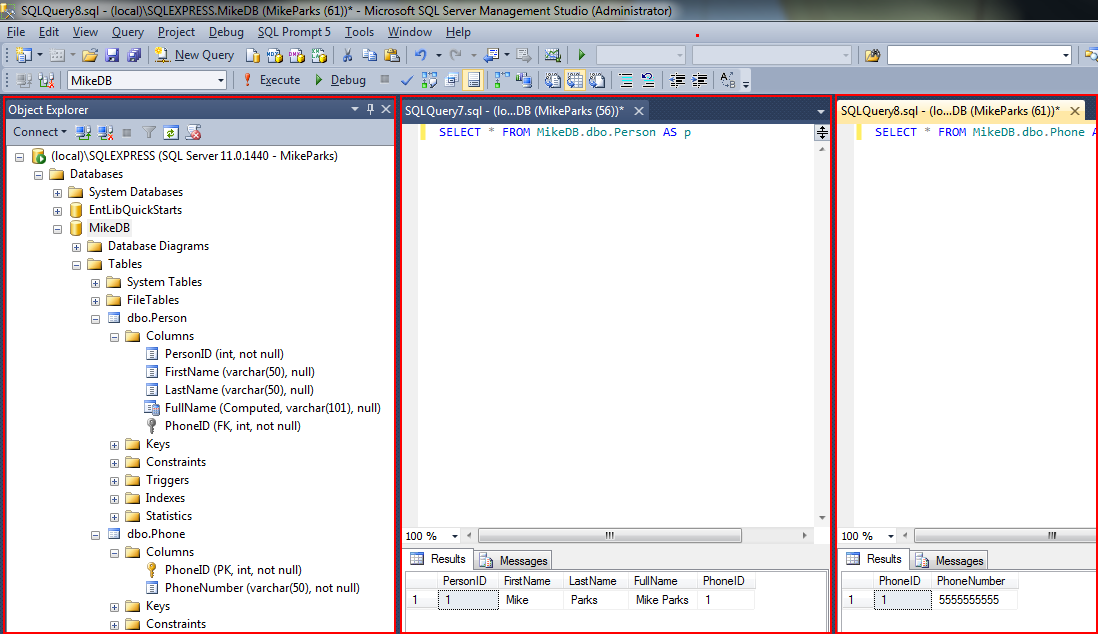Click Disconnect icon in Object Explorer
Image resolution: width=1098 pixels, height=634 pixels.
pos(106,132)
